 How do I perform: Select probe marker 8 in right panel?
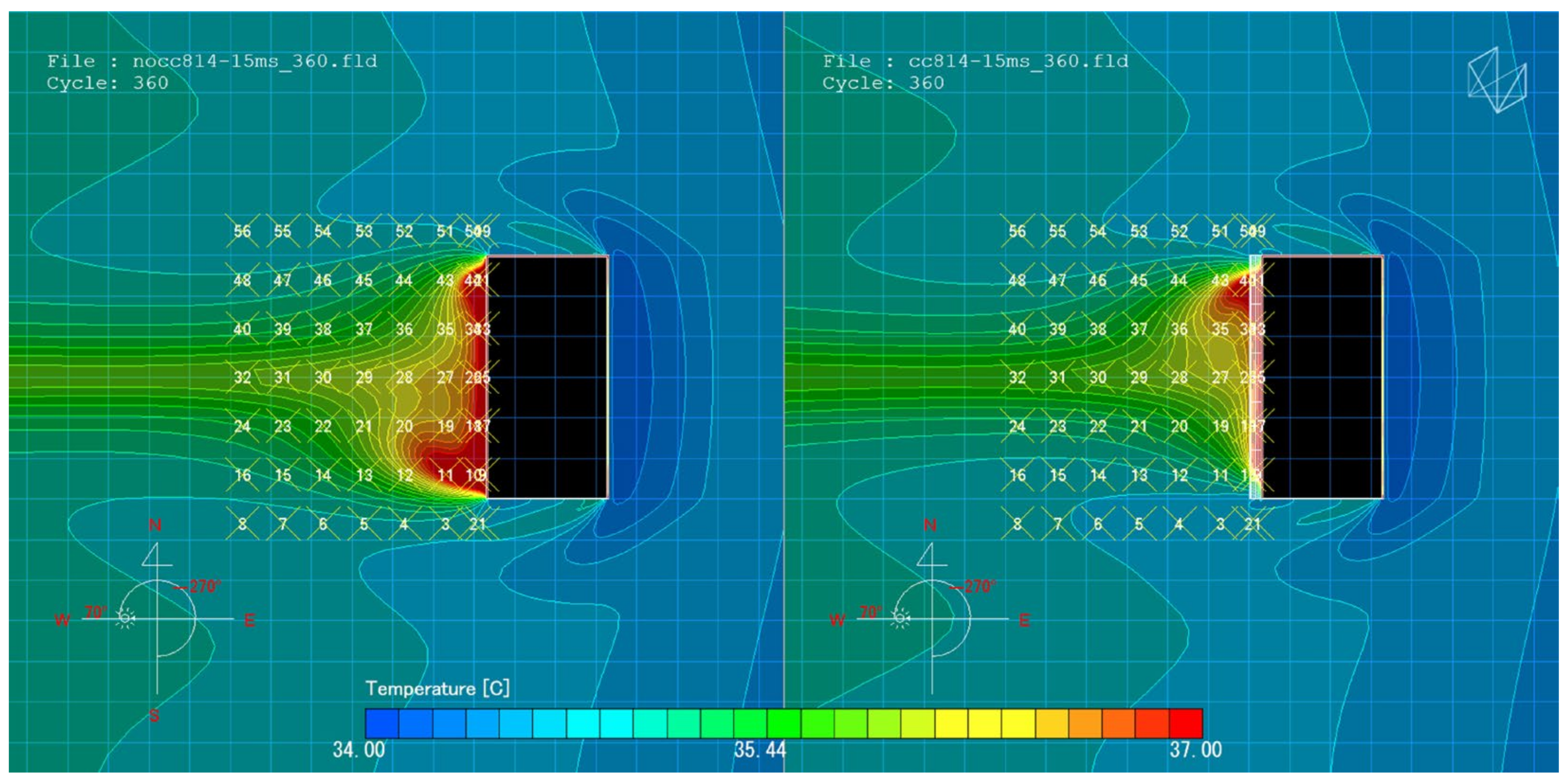point(1017,524)
